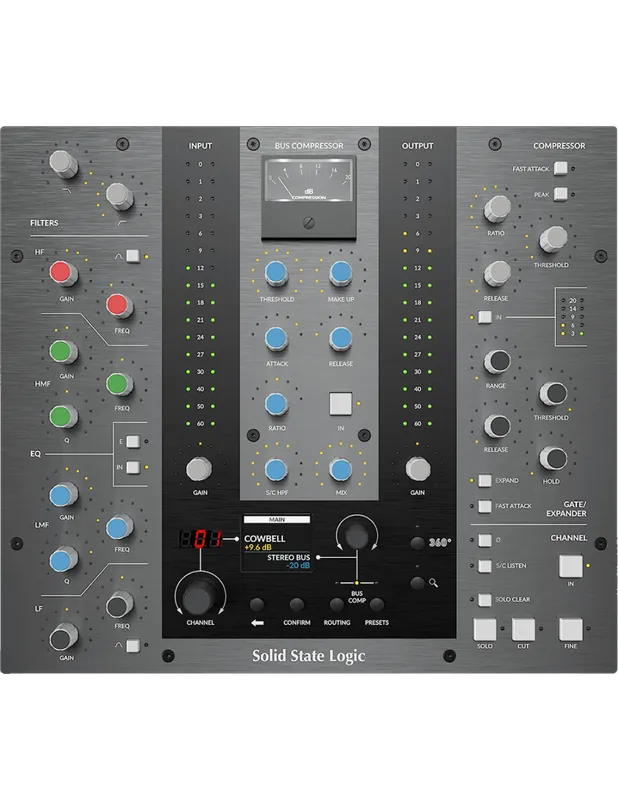Viewport: 618px width, 800px height.
Task: Click the green HMF Q knob
Action: 62,417
